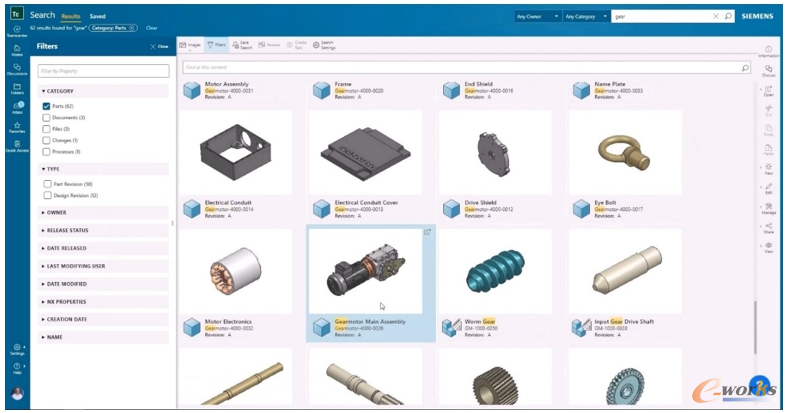The height and width of the screenshot is (413, 787).
Task: Click the Manage tools icon
Action: pos(768,208)
